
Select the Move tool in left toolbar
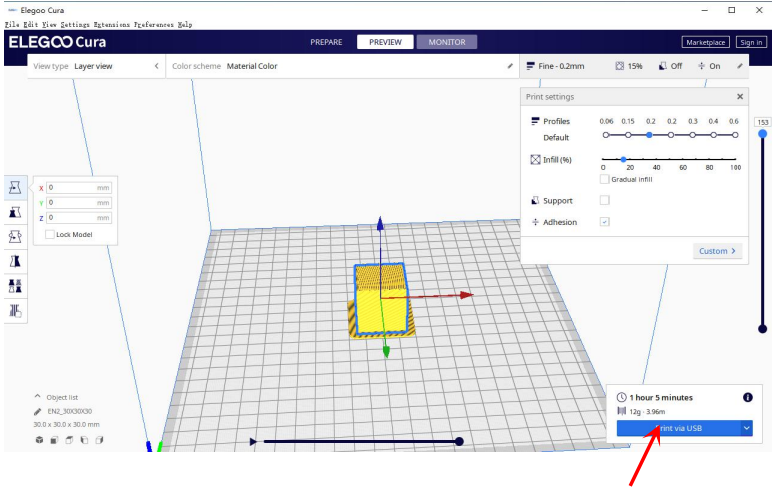(x=15, y=187)
